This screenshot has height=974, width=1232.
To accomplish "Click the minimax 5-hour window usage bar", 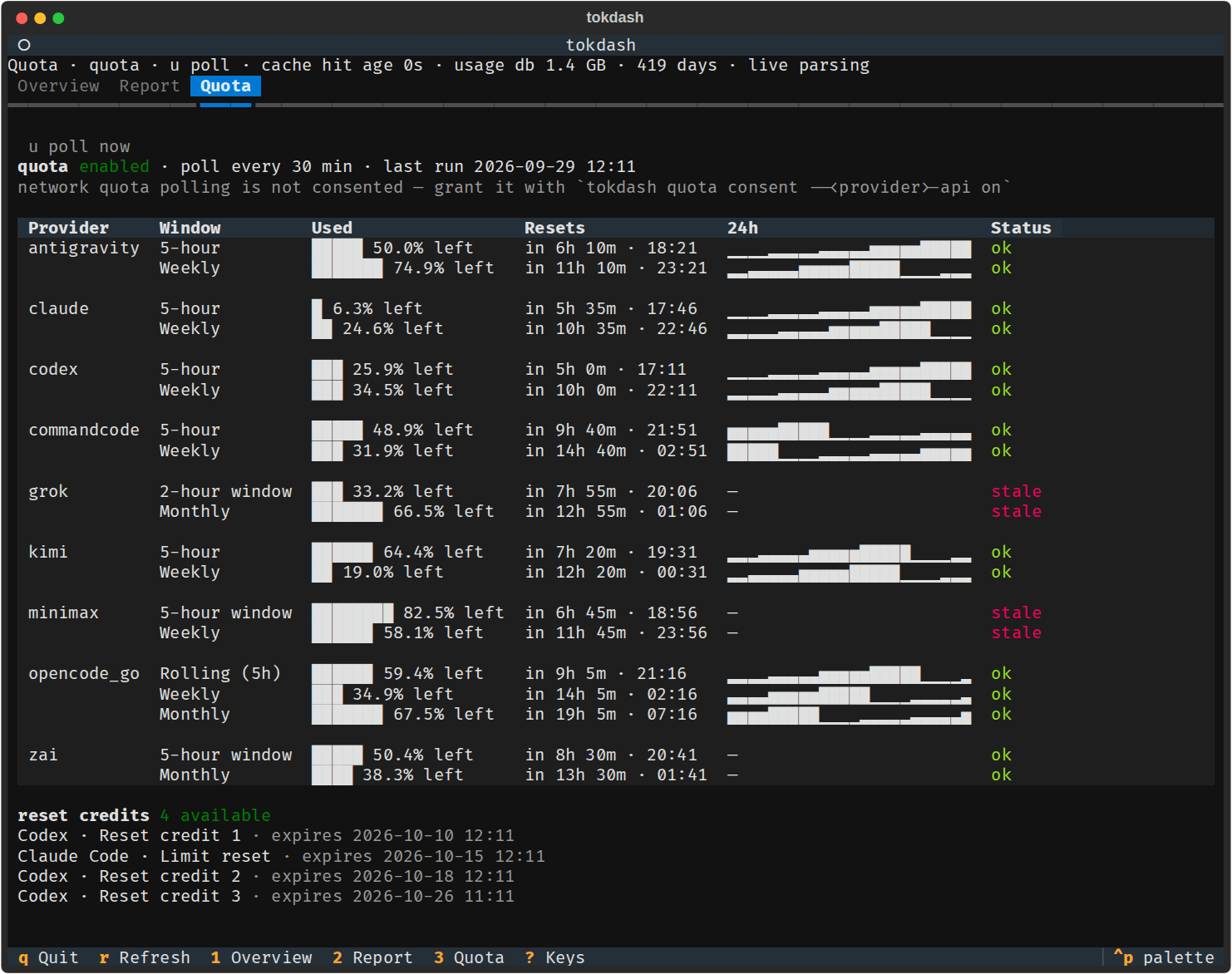I will [352, 612].
